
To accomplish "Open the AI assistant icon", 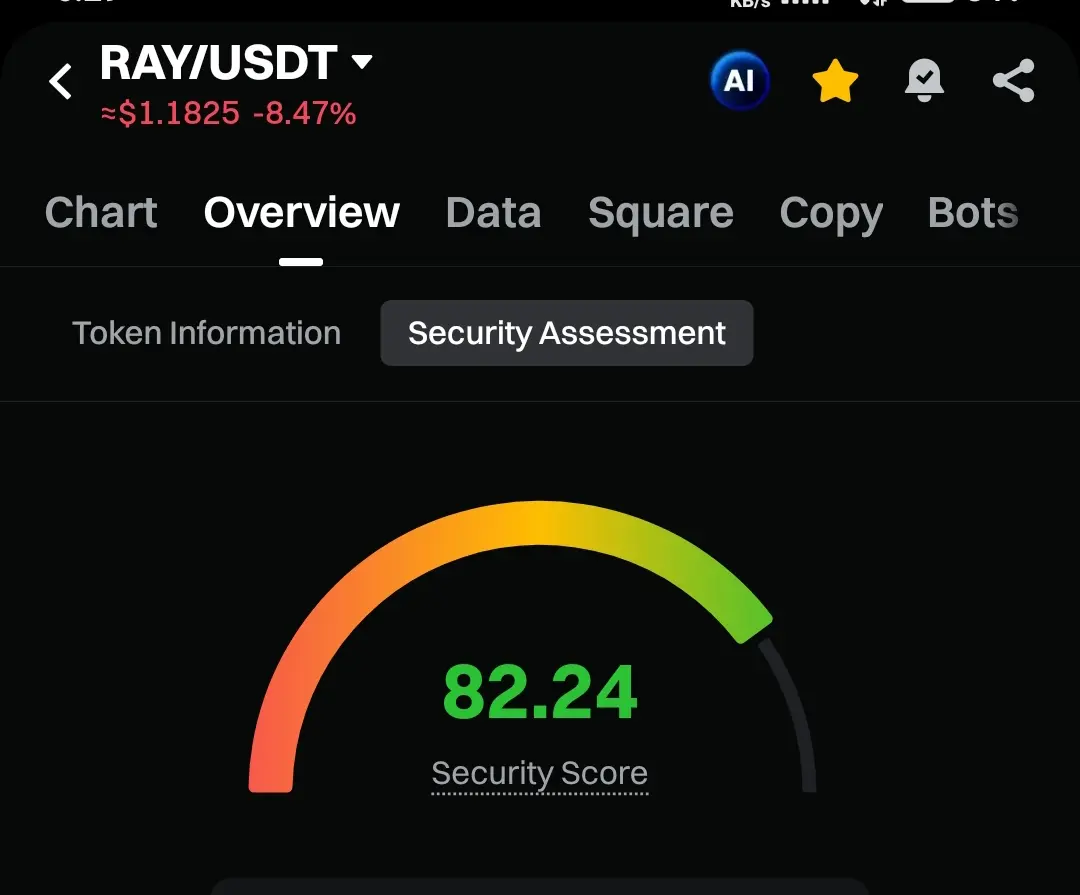I will (739, 81).
